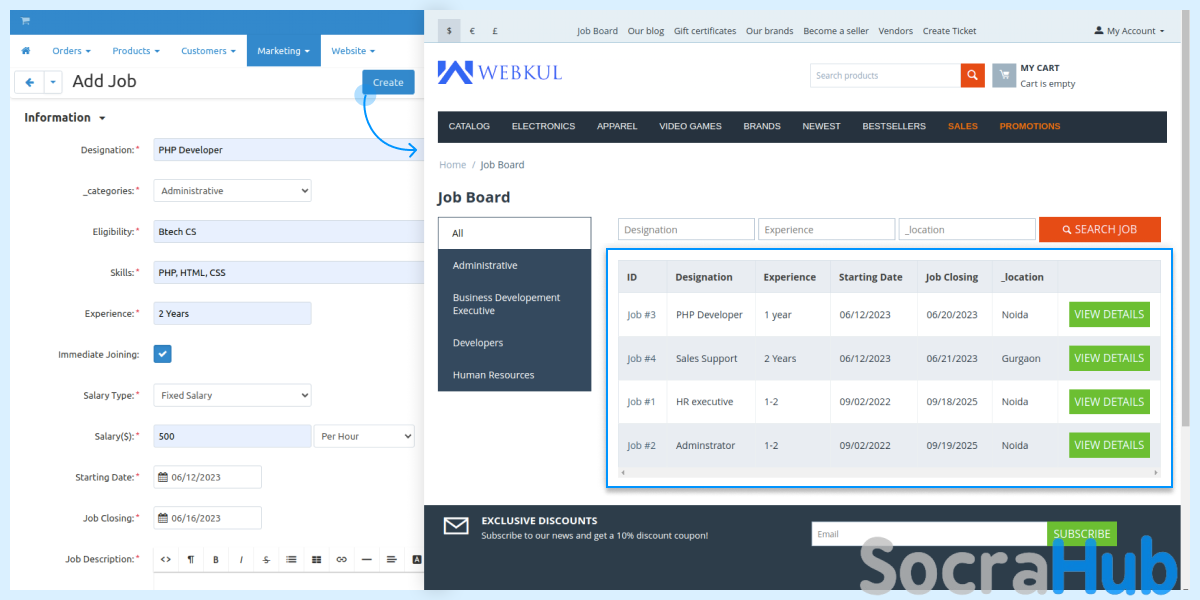Click the orange product search magnifier button
1200x600 pixels.
pyautogui.click(x=972, y=75)
